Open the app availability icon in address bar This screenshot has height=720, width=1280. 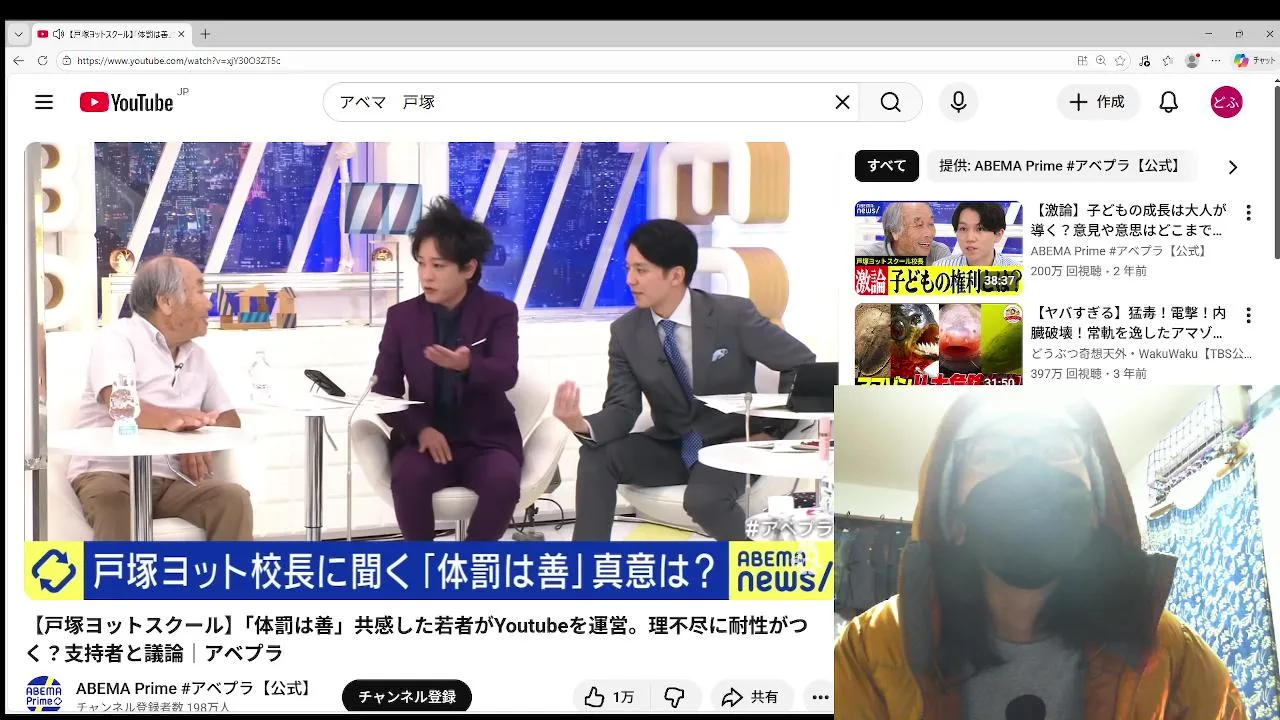1082,61
